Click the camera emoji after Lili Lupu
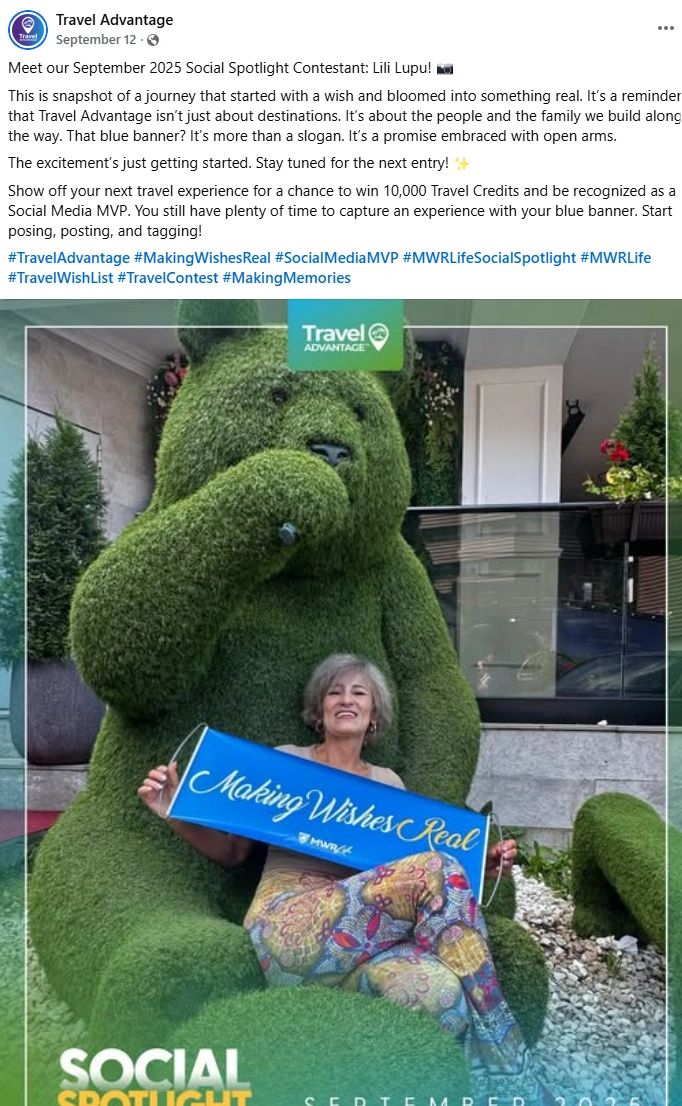 445,68
